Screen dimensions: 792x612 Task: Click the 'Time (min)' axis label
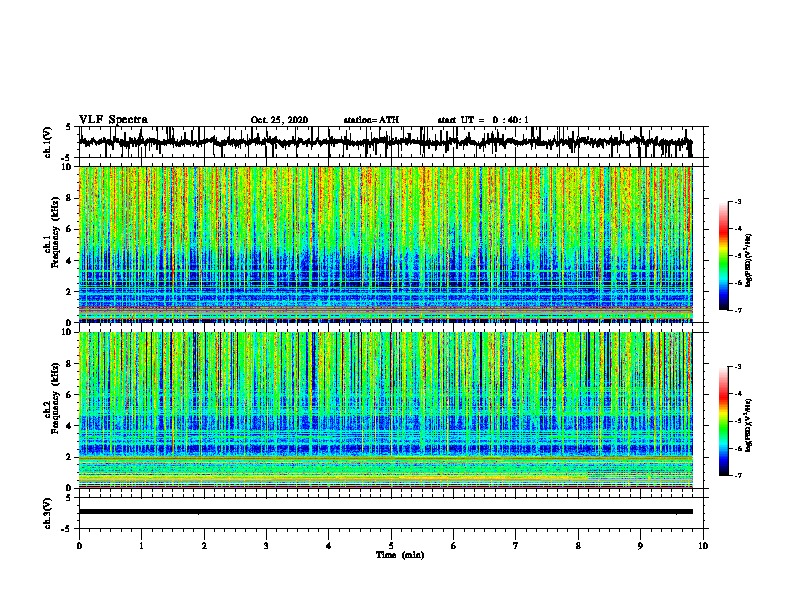(x=400, y=555)
